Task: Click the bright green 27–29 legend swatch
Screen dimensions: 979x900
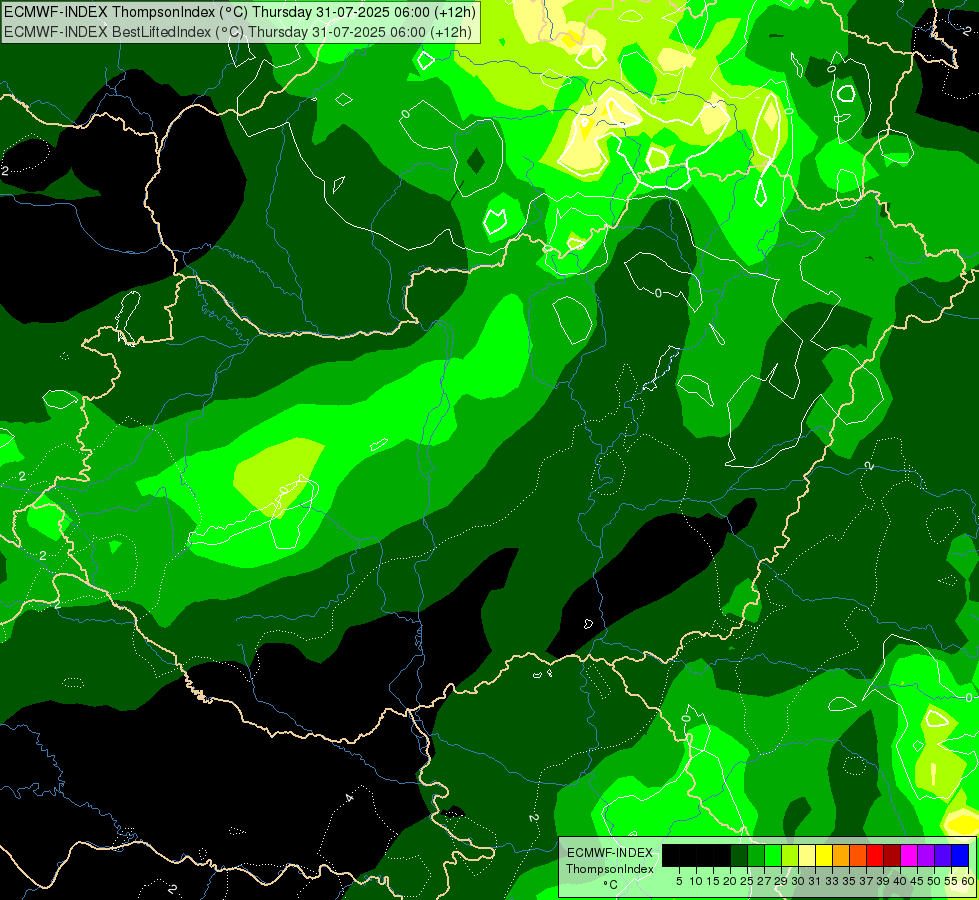Action: [x=773, y=855]
